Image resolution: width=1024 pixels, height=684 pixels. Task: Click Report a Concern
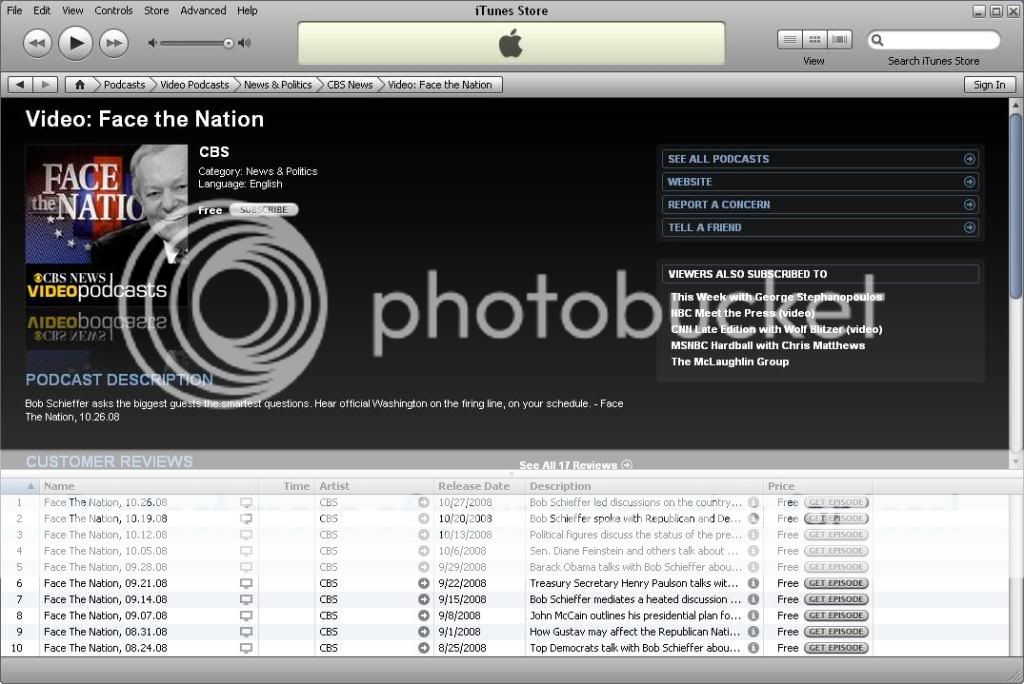pyautogui.click(x=820, y=204)
